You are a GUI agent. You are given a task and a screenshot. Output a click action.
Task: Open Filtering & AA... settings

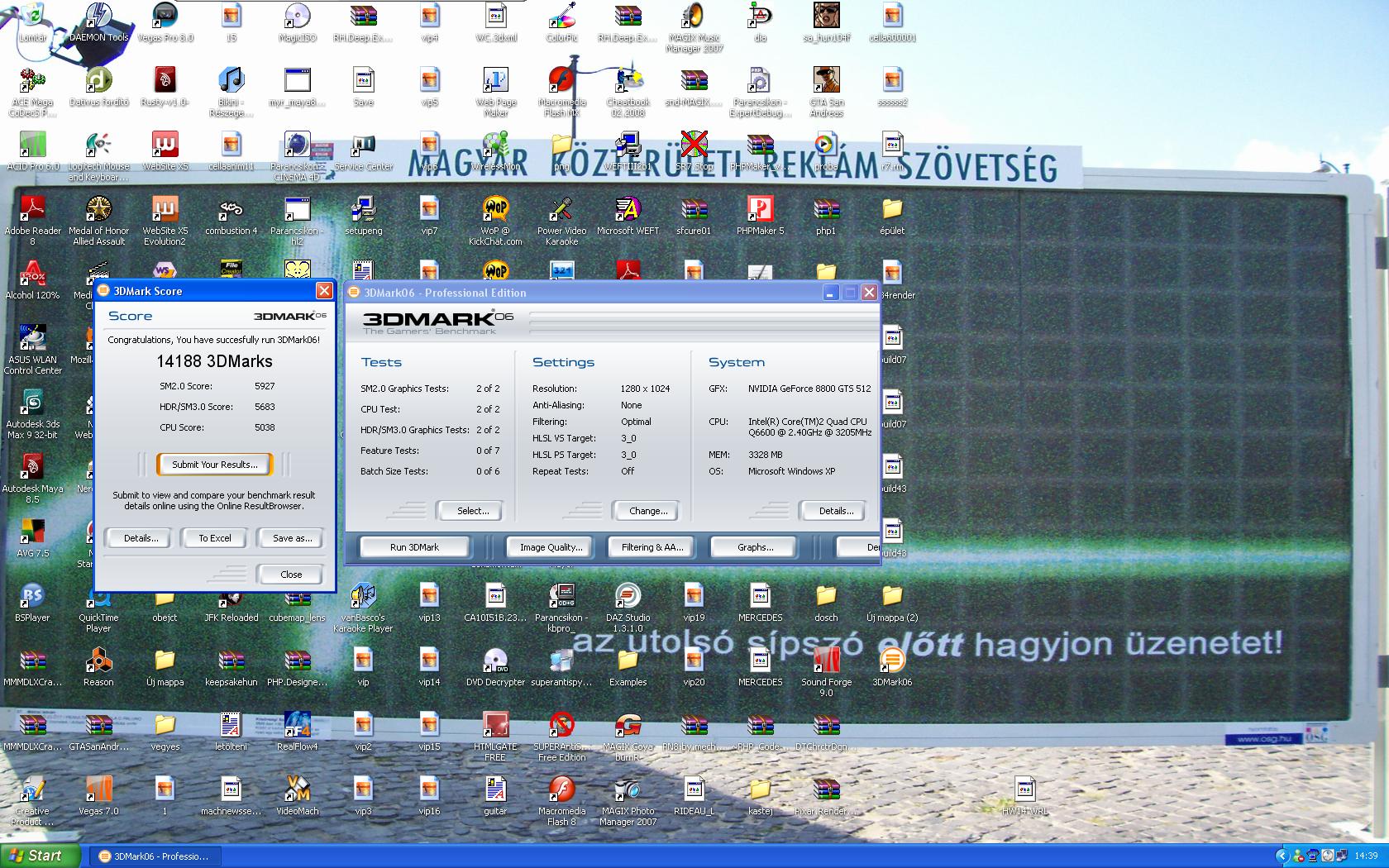pos(652,547)
